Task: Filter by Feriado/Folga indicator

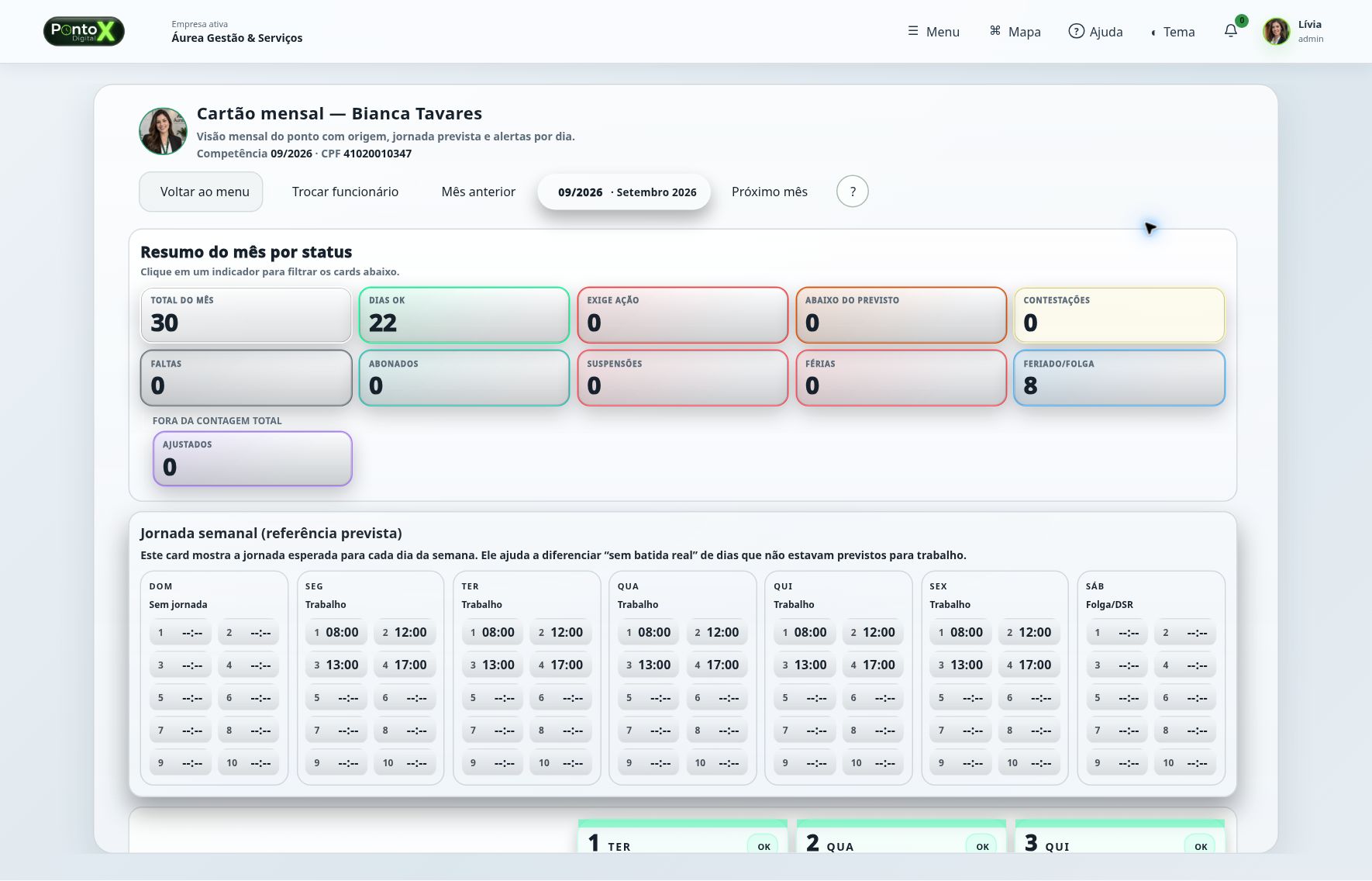Action: [x=1119, y=378]
